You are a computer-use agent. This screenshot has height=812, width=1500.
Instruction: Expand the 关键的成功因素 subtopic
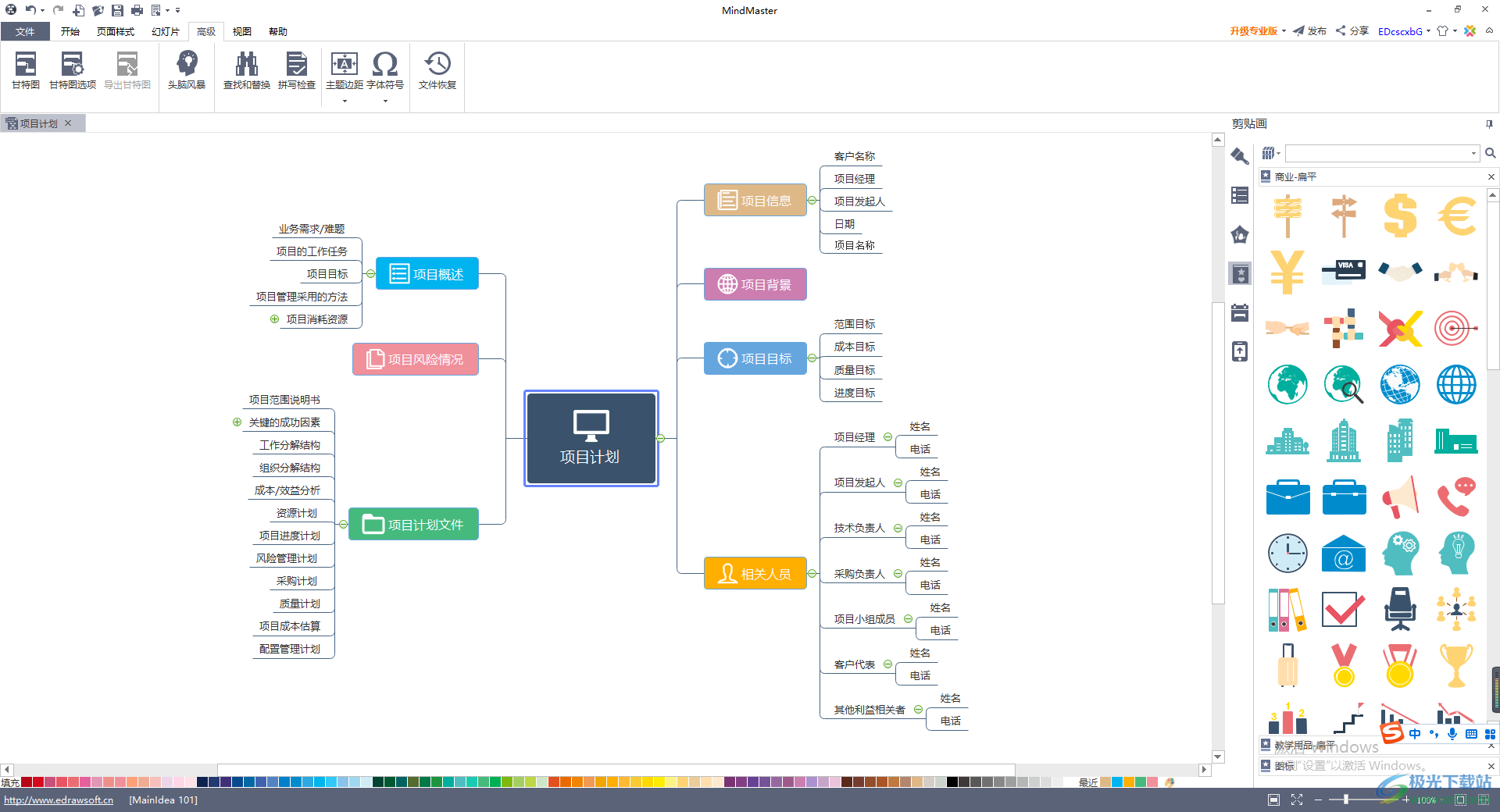pyautogui.click(x=237, y=422)
